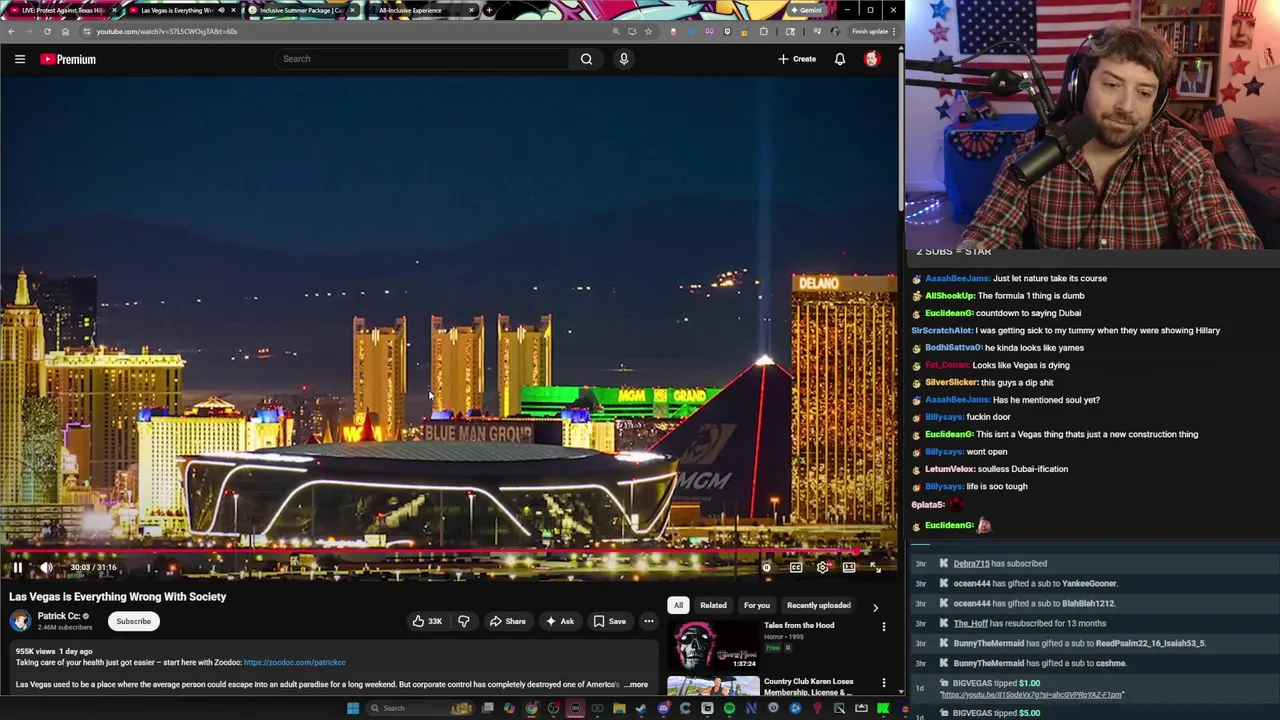Screen dimensions: 1280x720
Task: Seek to the middle of the progress bar
Action: [450, 551]
